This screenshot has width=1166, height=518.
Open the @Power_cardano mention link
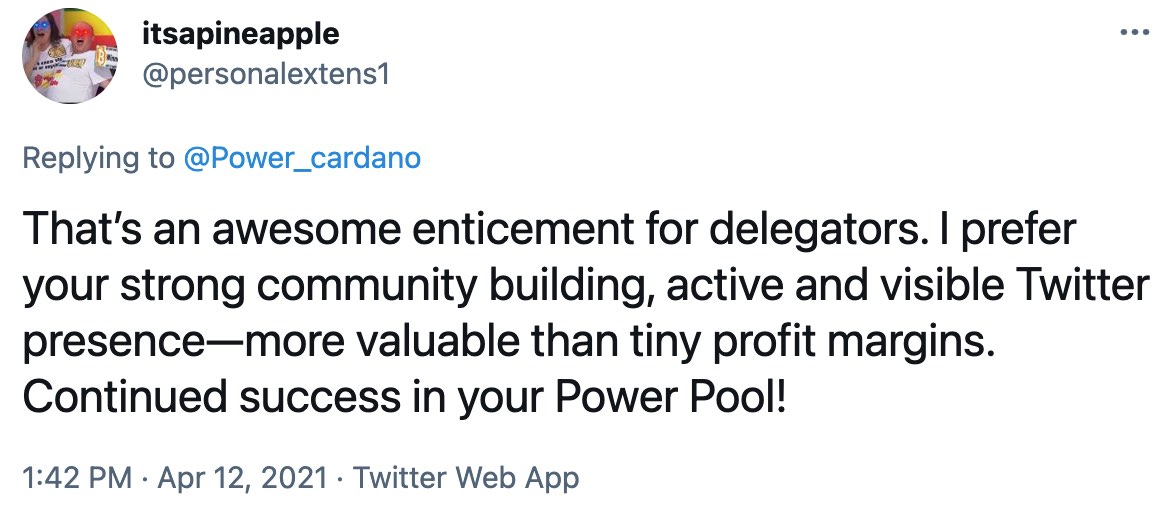point(303,158)
